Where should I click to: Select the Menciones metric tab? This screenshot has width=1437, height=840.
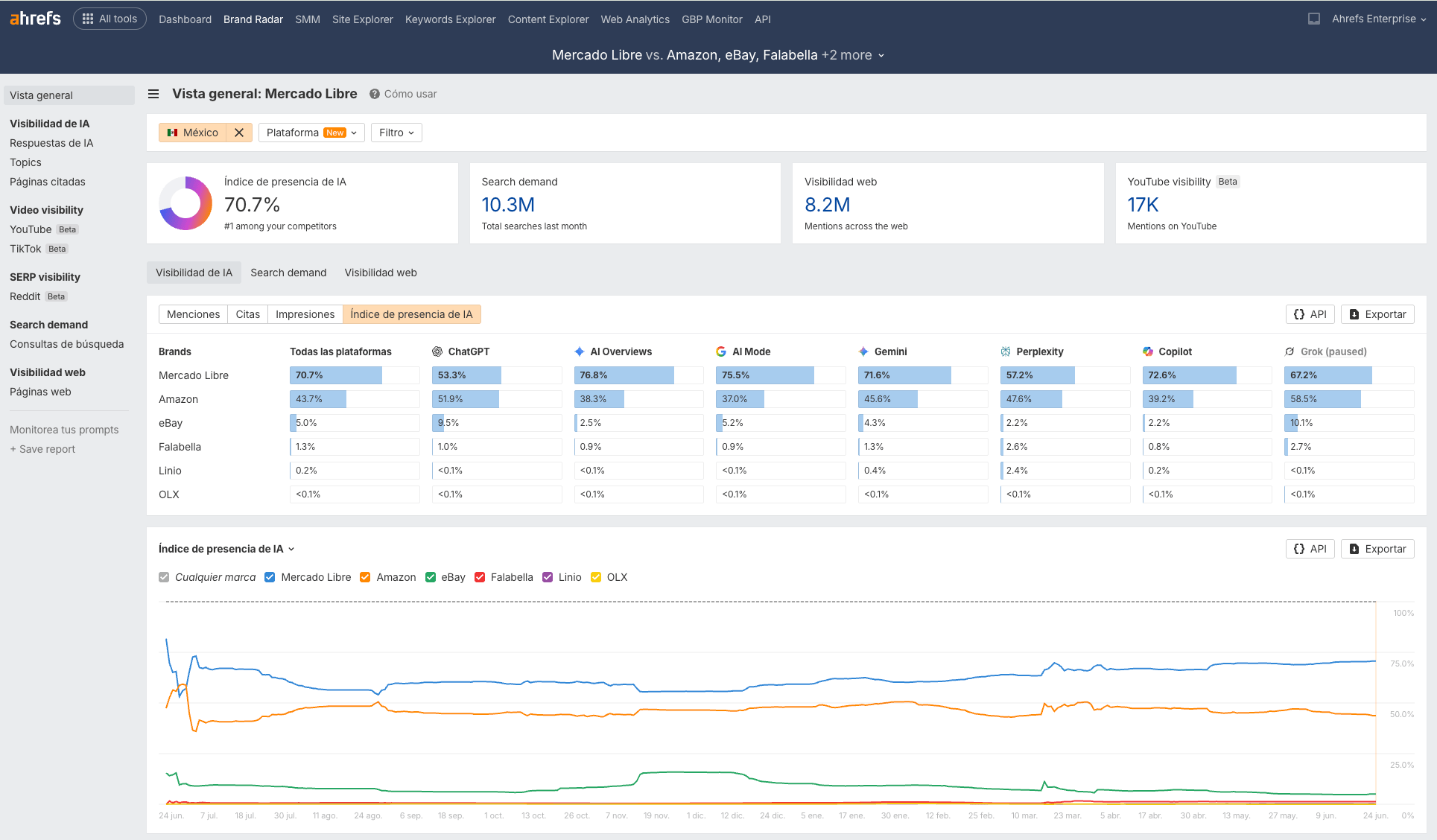click(193, 314)
